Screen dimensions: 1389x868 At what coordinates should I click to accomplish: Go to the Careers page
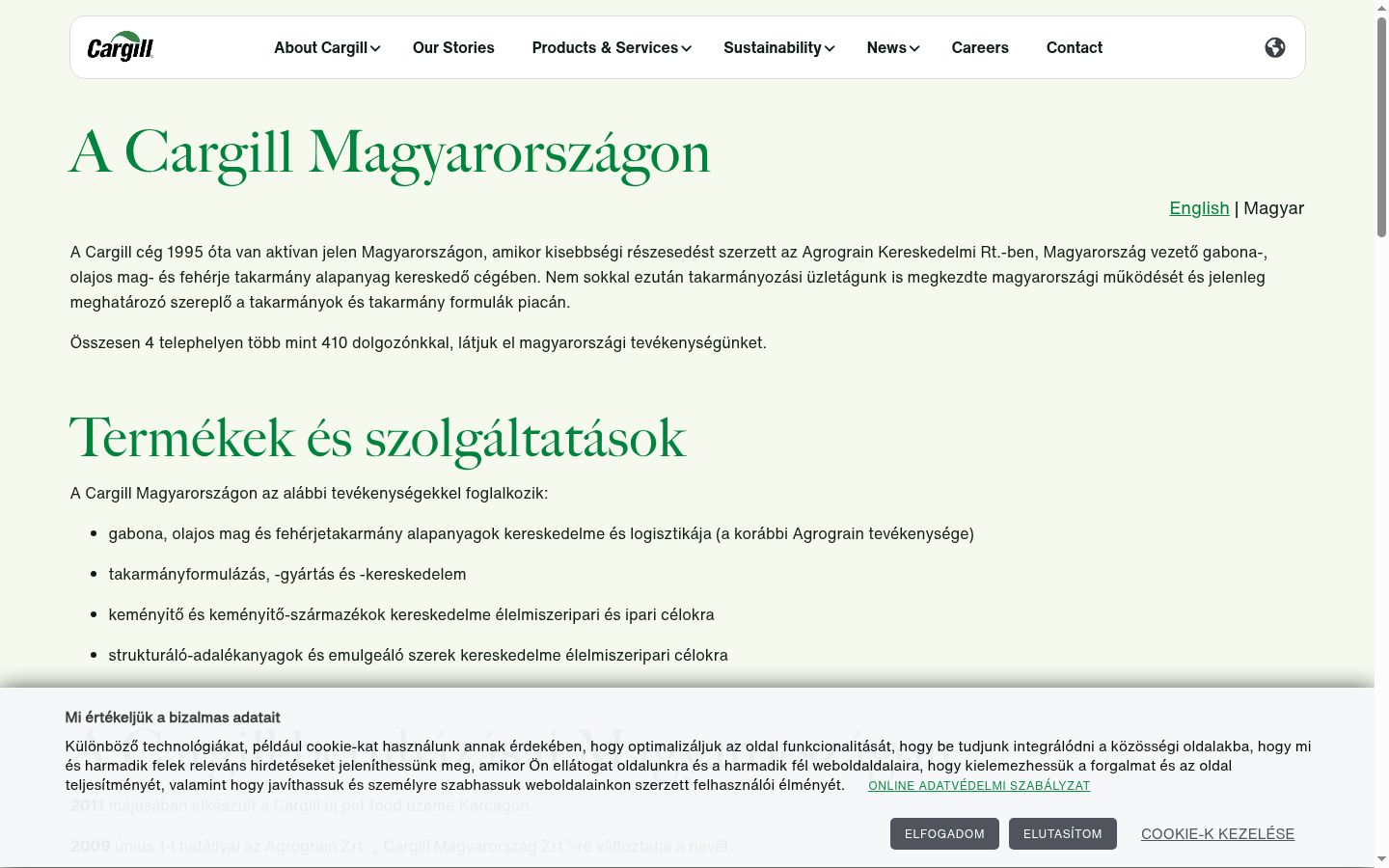click(980, 47)
